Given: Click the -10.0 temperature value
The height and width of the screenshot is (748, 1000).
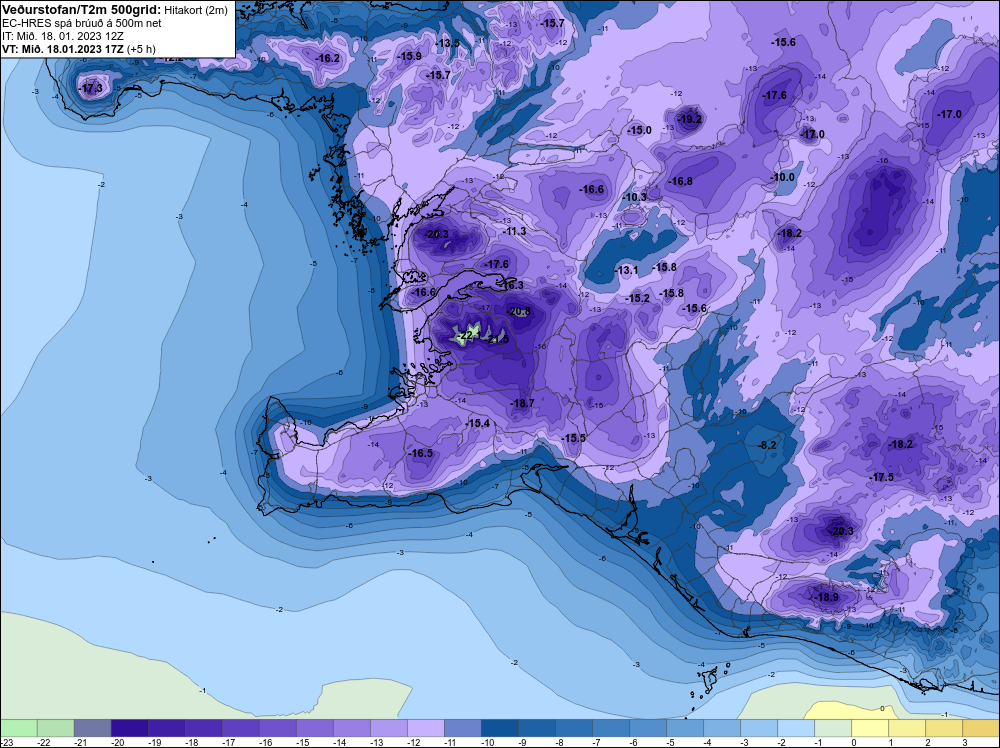Looking at the screenshot, I should pyautogui.click(x=783, y=177).
